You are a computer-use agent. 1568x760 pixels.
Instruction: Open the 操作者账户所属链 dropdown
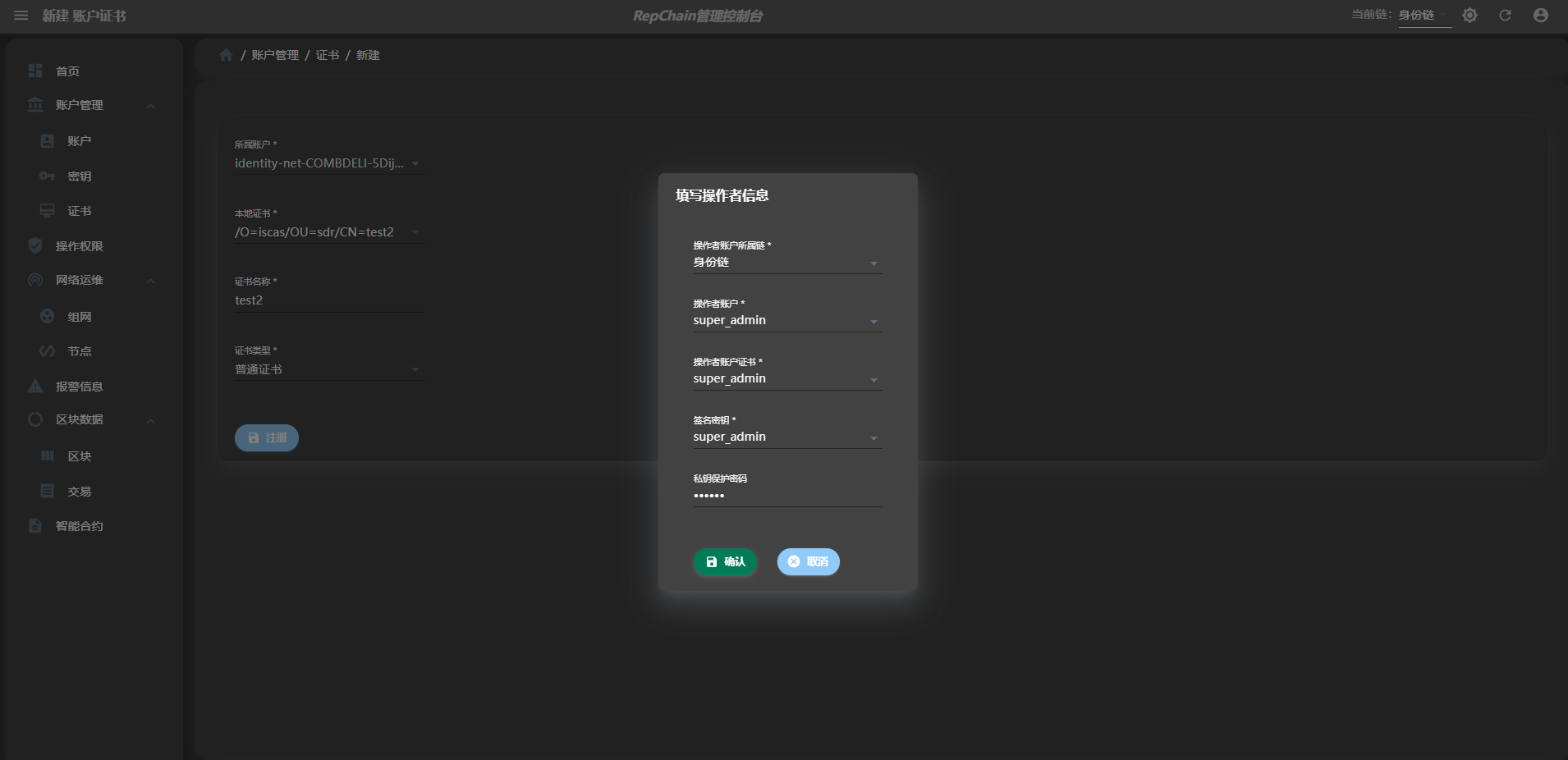pyautogui.click(x=787, y=263)
